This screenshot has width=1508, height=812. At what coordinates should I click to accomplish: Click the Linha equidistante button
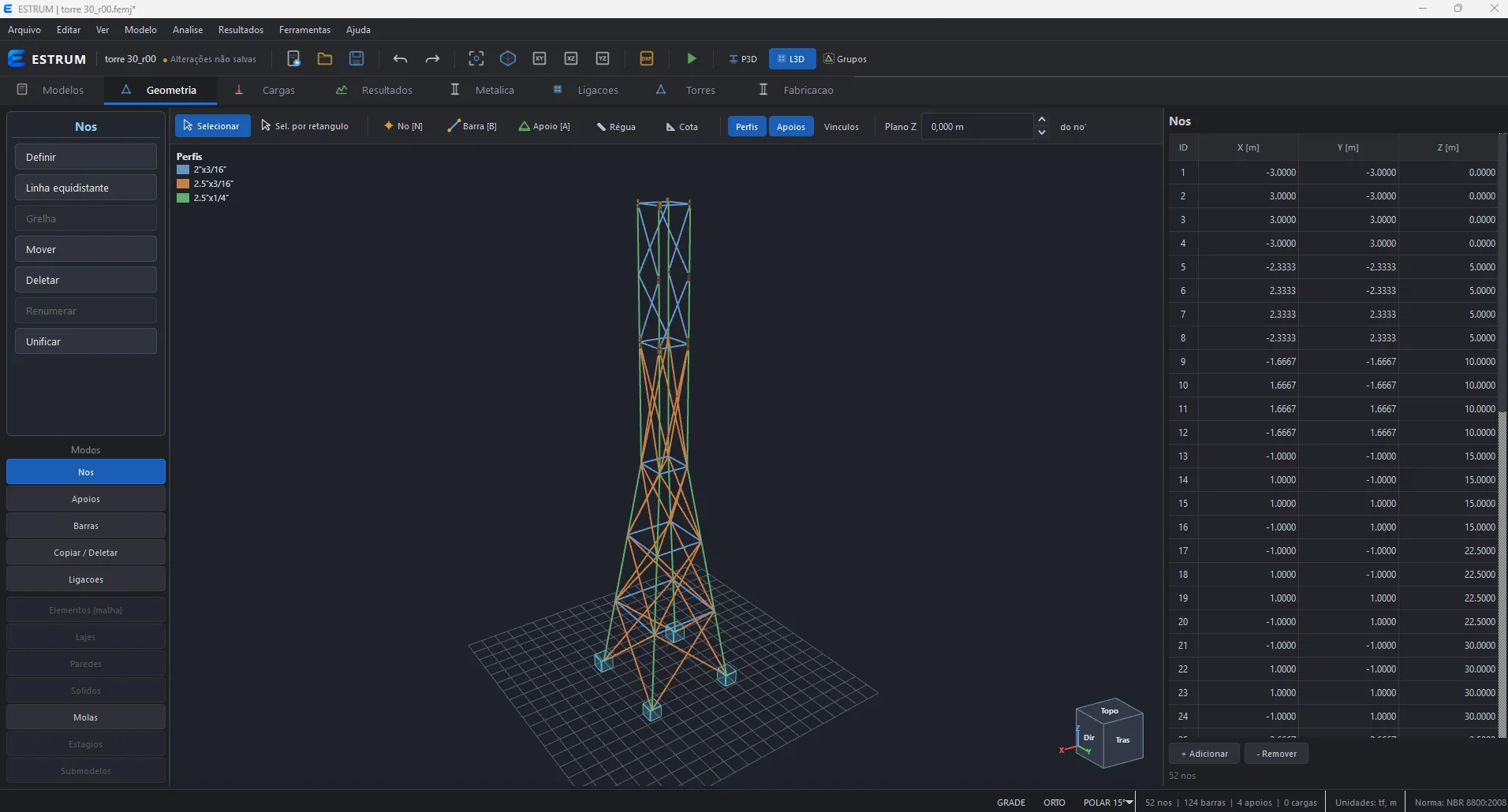point(85,188)
